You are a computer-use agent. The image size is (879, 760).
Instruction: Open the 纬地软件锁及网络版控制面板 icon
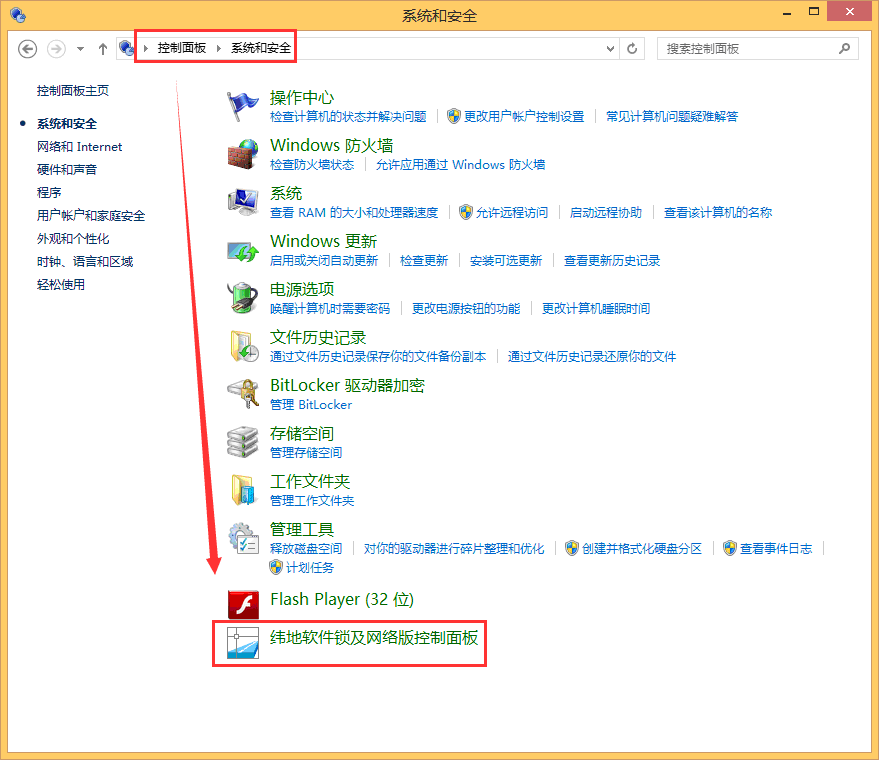tap(243, 643)
